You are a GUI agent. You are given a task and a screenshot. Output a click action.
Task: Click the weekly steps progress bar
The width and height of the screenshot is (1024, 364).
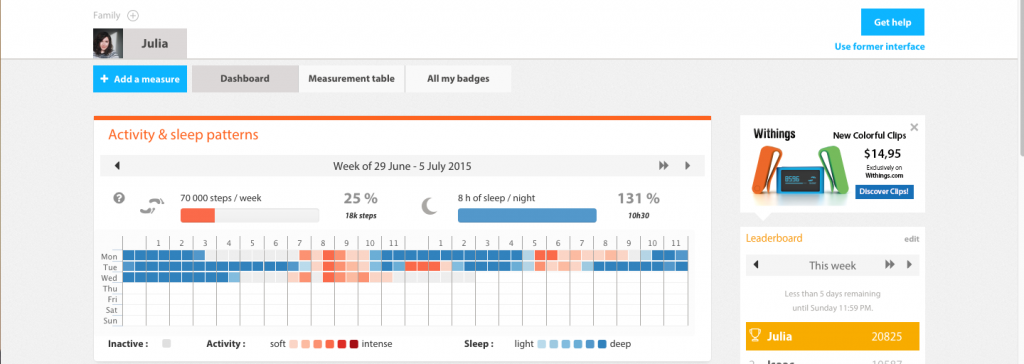[x=249, y=216]
